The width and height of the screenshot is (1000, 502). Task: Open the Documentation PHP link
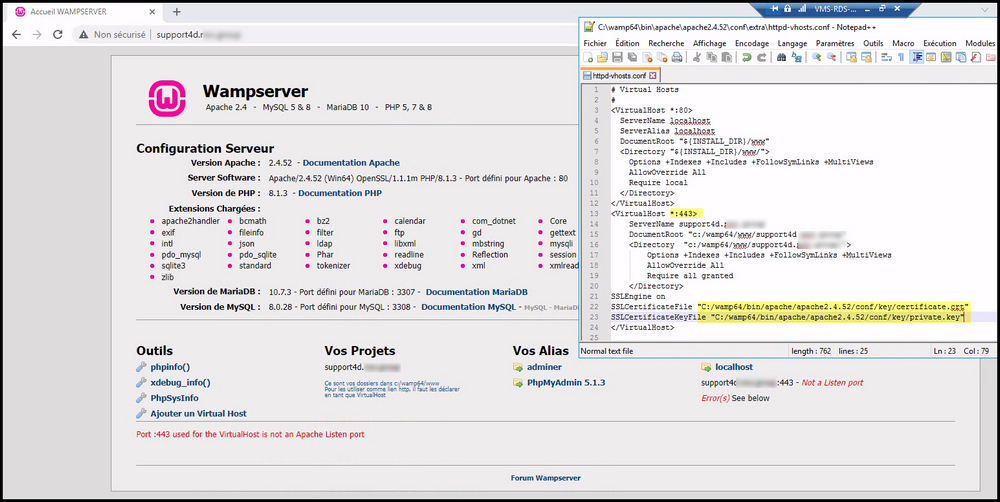click(340, 193)
